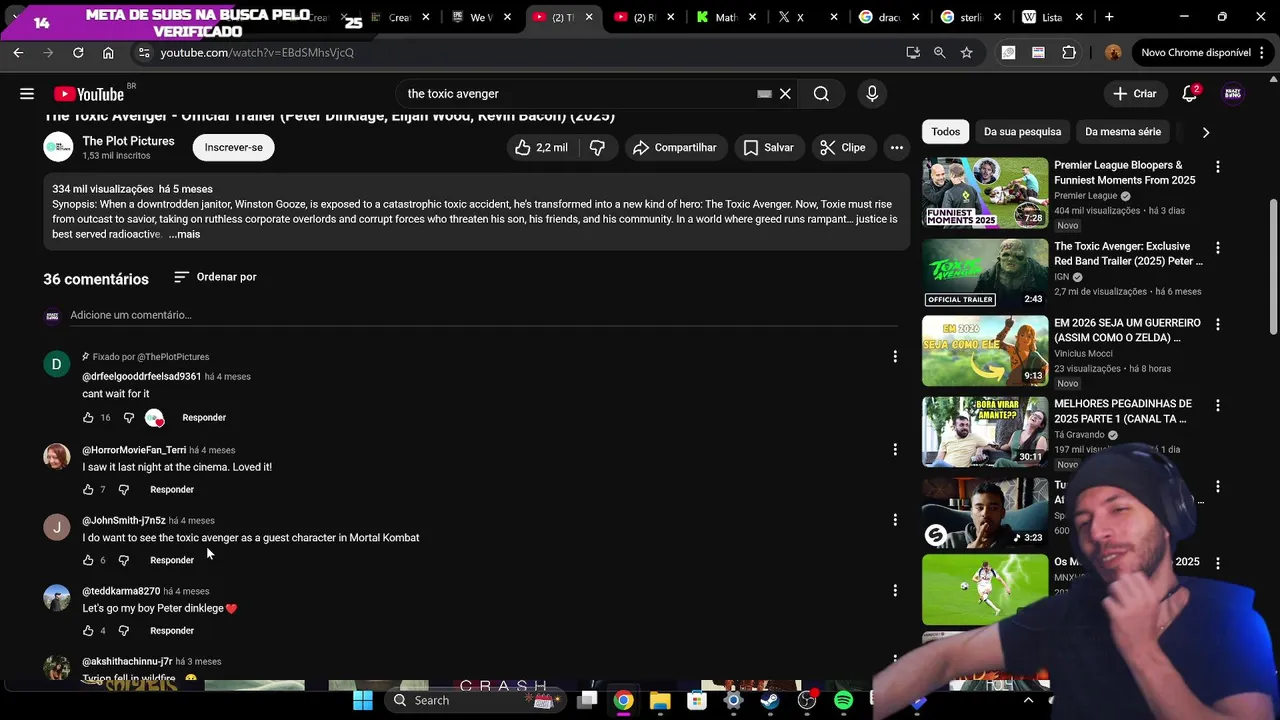Click the Inscrever-se subscribe button
The height and width of the screenshot is (720, 1280).
tap(234, 147)
